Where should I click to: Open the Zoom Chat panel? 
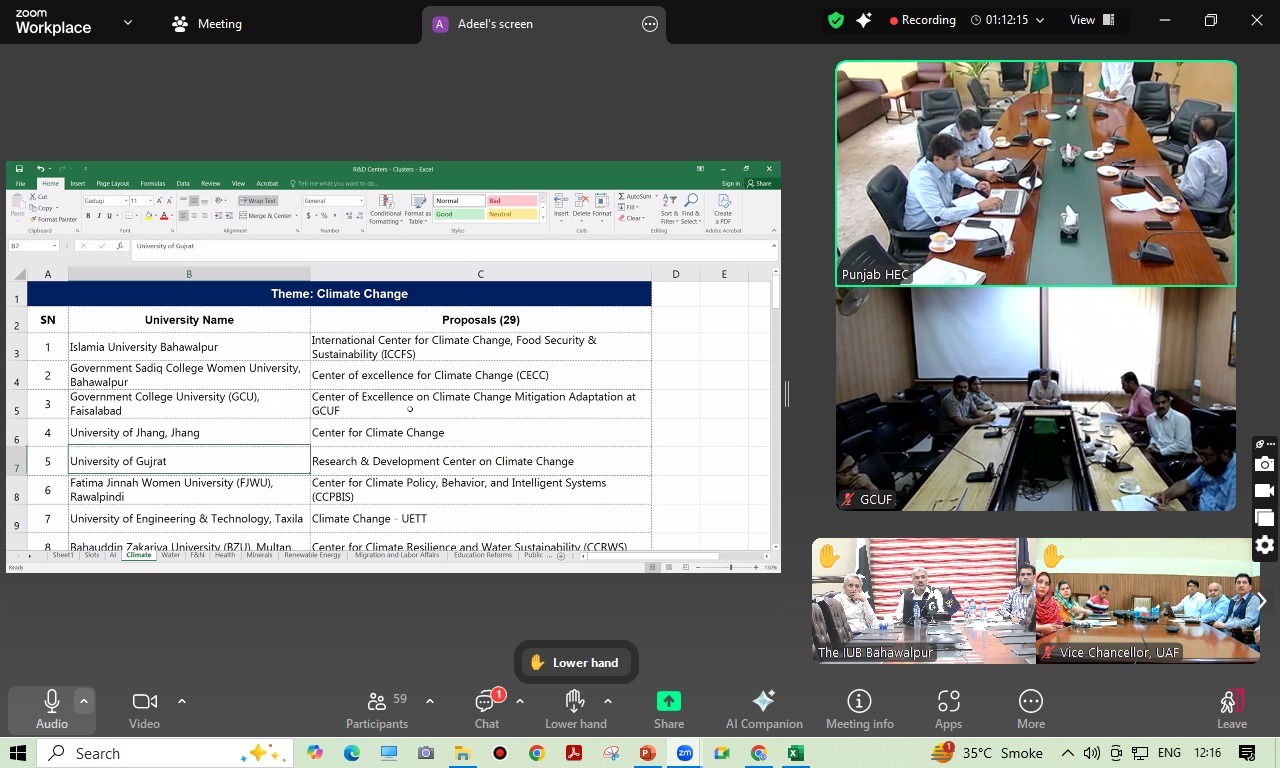point(487,709)
